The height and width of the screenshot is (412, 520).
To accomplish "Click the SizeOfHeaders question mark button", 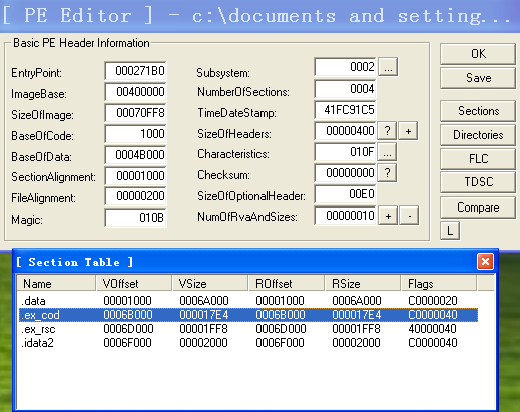I will point(387,131).
